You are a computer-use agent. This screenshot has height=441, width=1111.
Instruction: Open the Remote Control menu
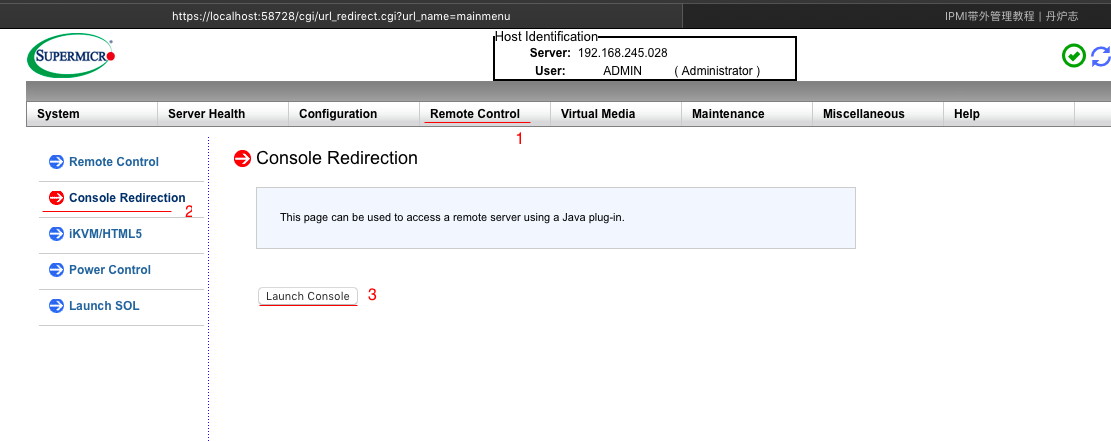pyautogui.click(x=475, y=114)
